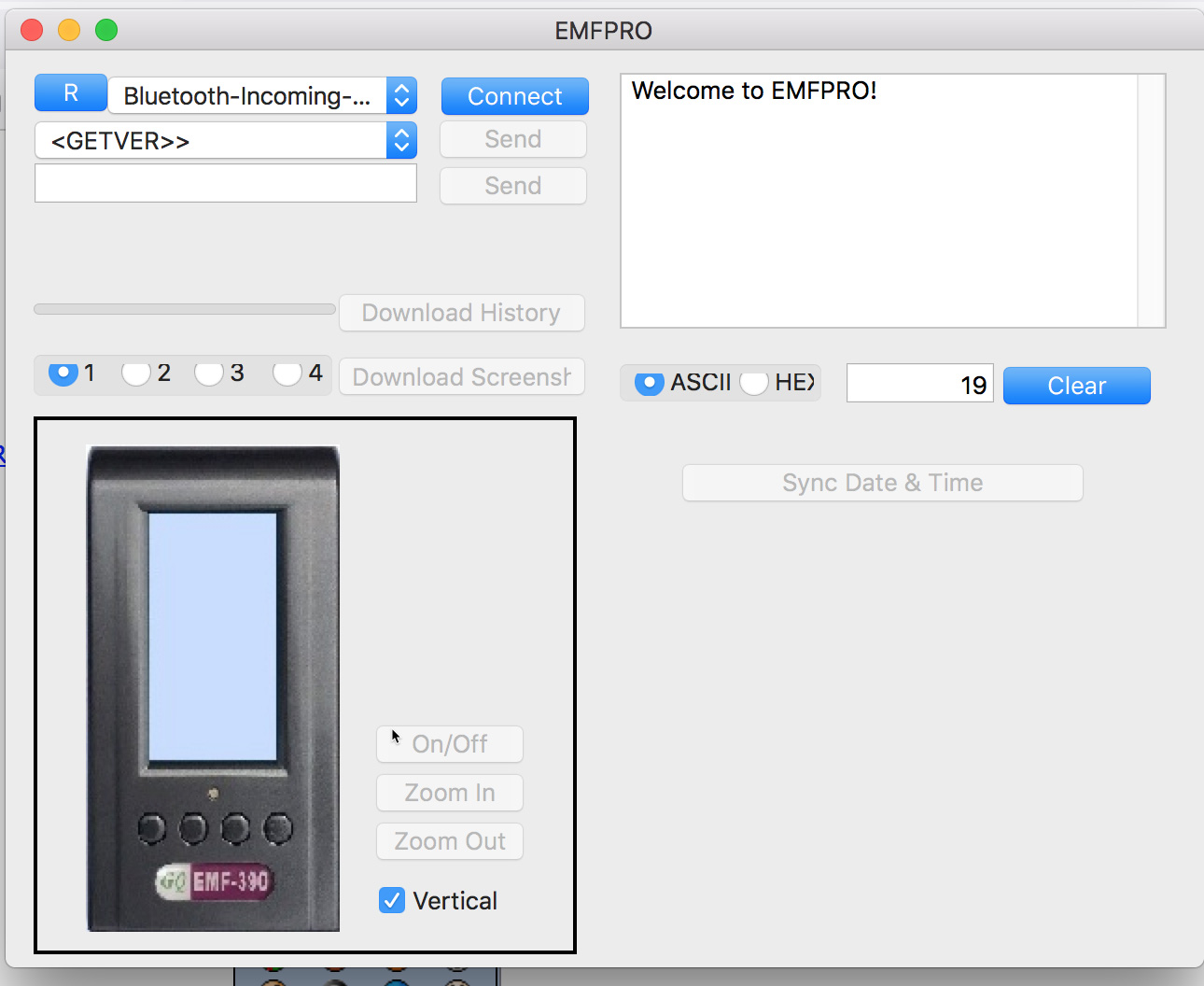Open the Bluetooth-Incoming port dropdown
The image size is (1204, 986).
click(262, 95)
